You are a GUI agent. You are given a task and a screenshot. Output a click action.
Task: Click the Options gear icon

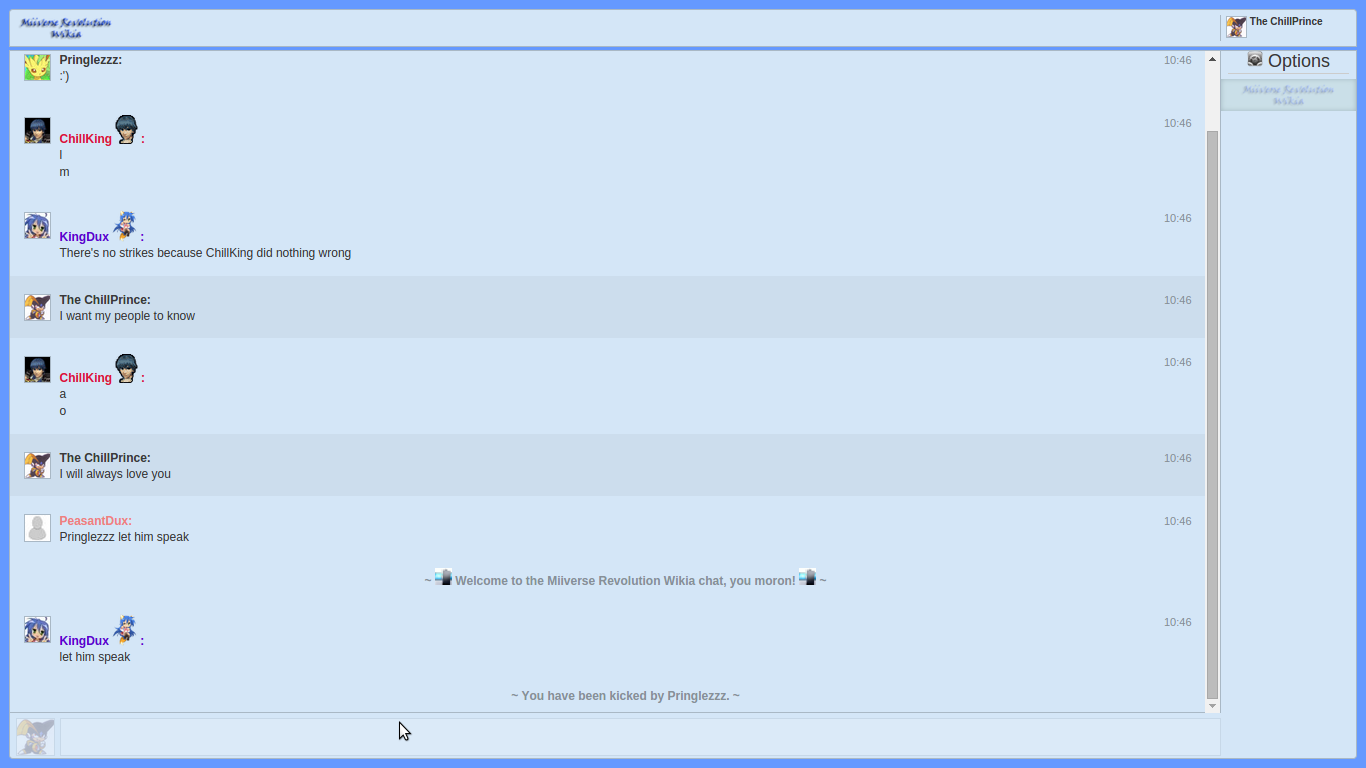[1255, 59]
